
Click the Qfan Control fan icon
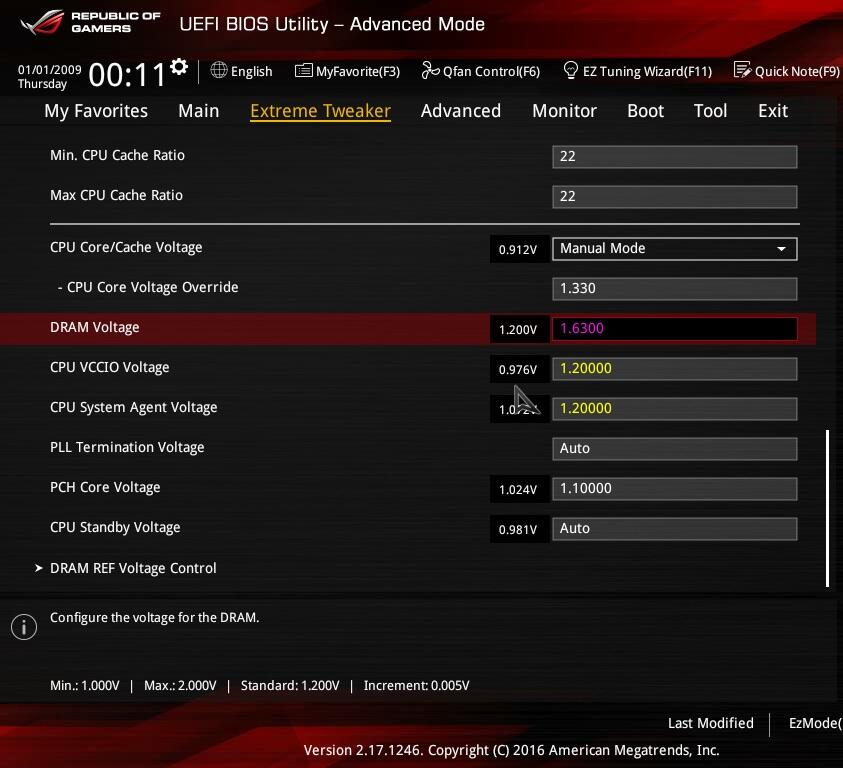coord(430,70)
